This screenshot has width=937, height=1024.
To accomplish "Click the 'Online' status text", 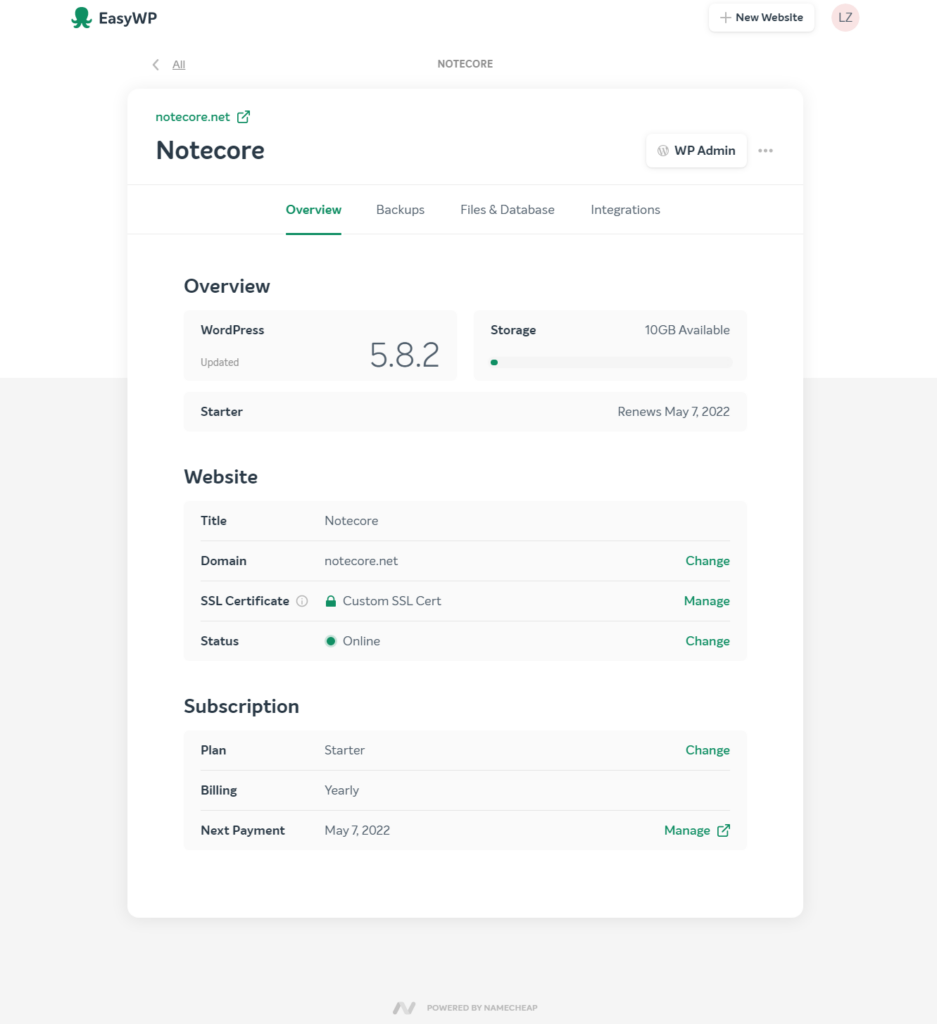I will pyautogui.click(x=361, y=641).
